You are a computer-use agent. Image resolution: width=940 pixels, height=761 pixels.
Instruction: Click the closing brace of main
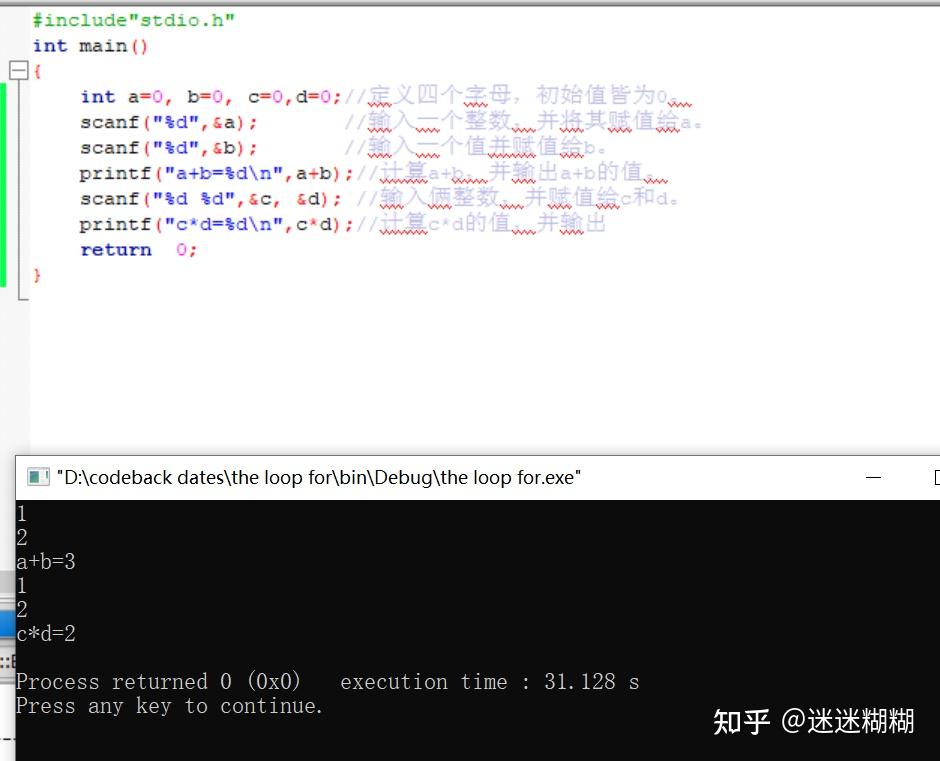click(x=37, y=273)
